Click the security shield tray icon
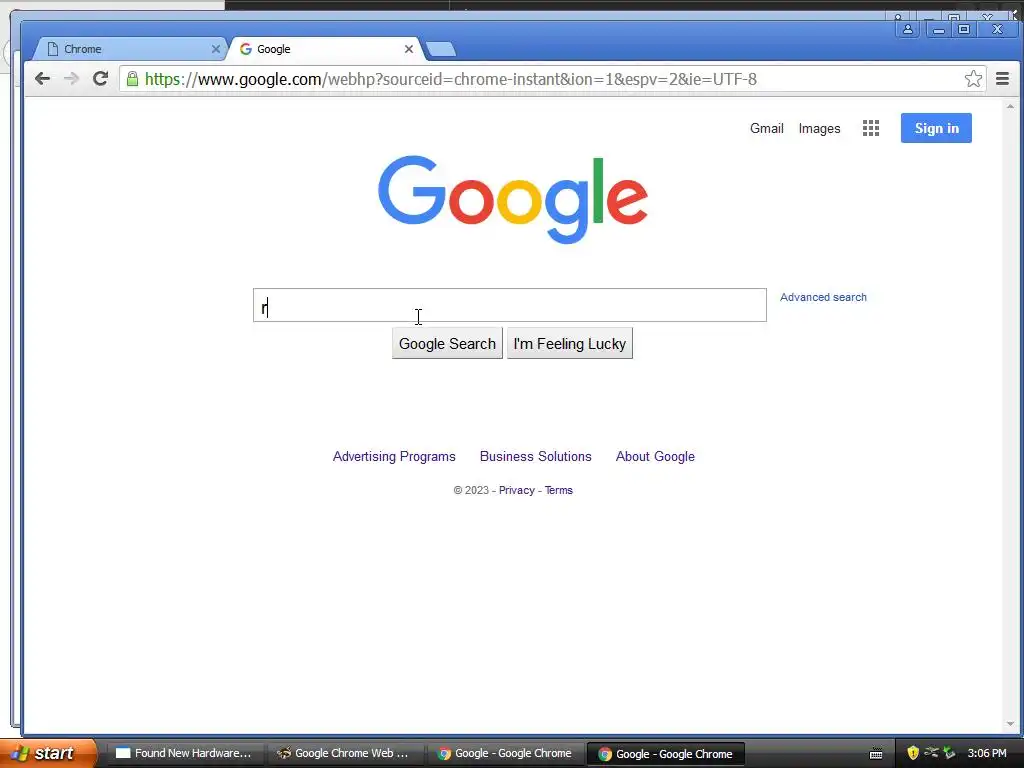The height and width of the screenshot is (768, 1024). click(913, 753)
